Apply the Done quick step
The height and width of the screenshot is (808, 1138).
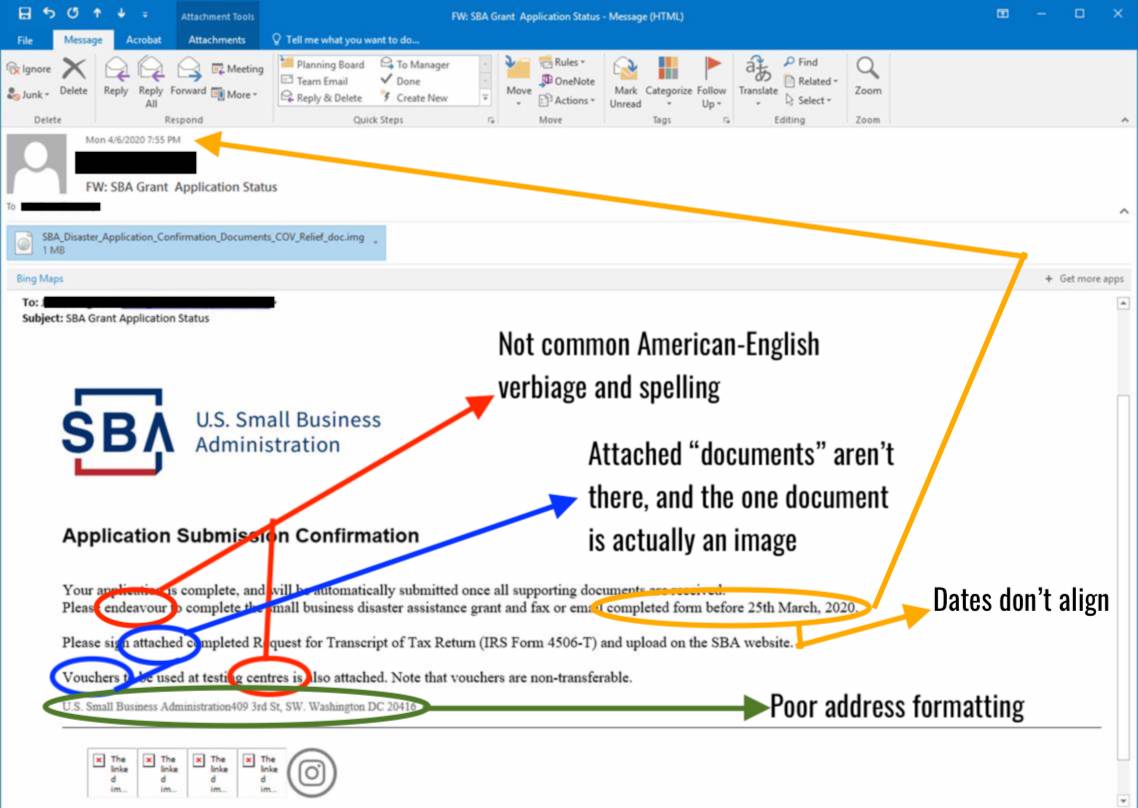401,81
